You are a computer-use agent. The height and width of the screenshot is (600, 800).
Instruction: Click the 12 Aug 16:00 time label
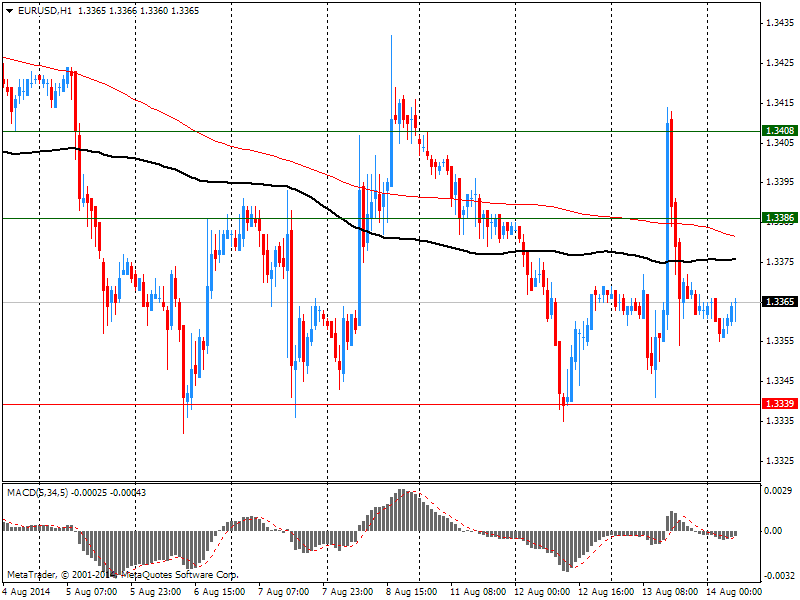click(x=606, y=592)
